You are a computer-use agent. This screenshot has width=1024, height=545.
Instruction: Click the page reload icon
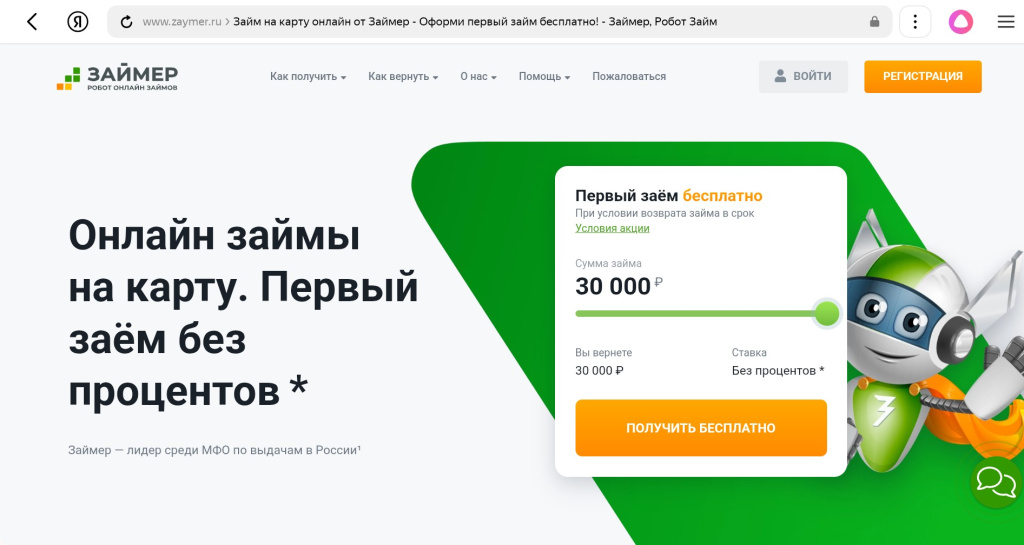[x=127, y=22]
